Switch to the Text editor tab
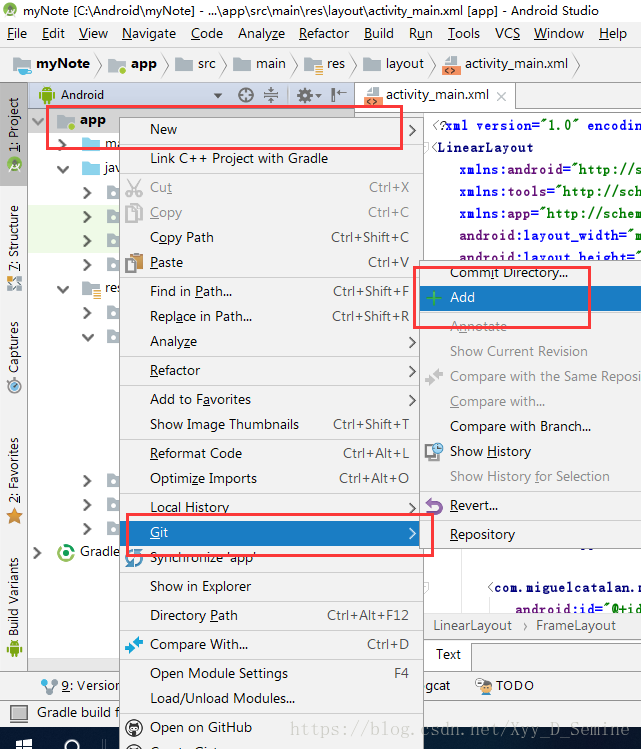This screenshot has height=749, width=641. click(448, 654)
